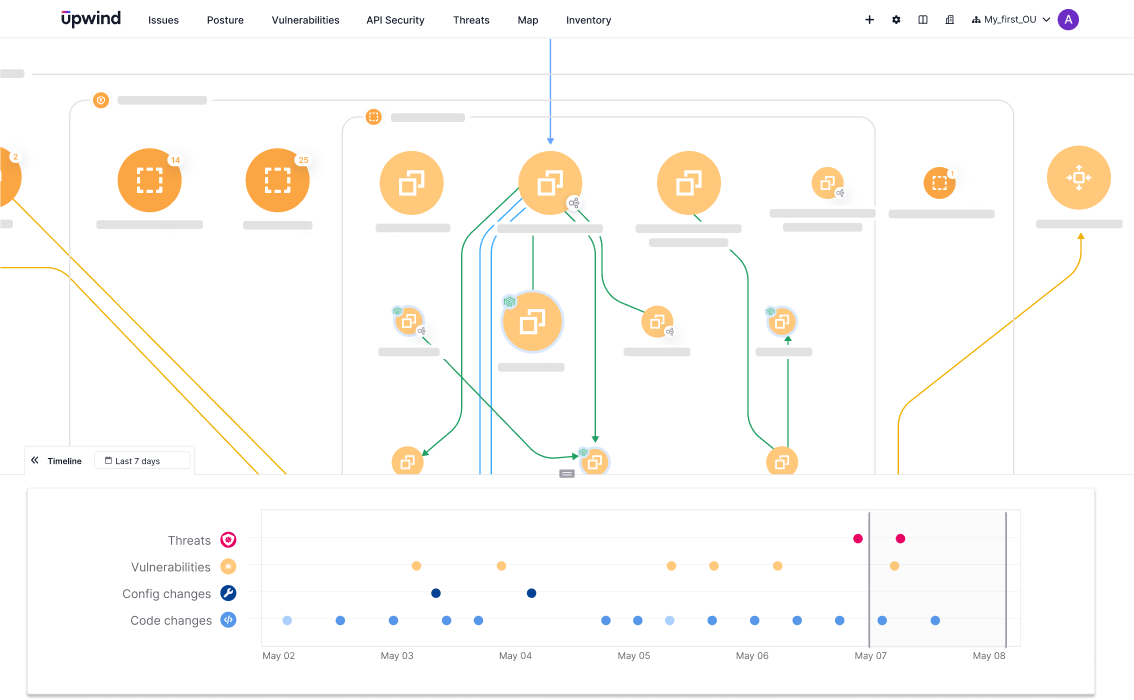Toggle the Vulnerabilities legend indicator
This screenshot has height=700, width=1134.
227,566
